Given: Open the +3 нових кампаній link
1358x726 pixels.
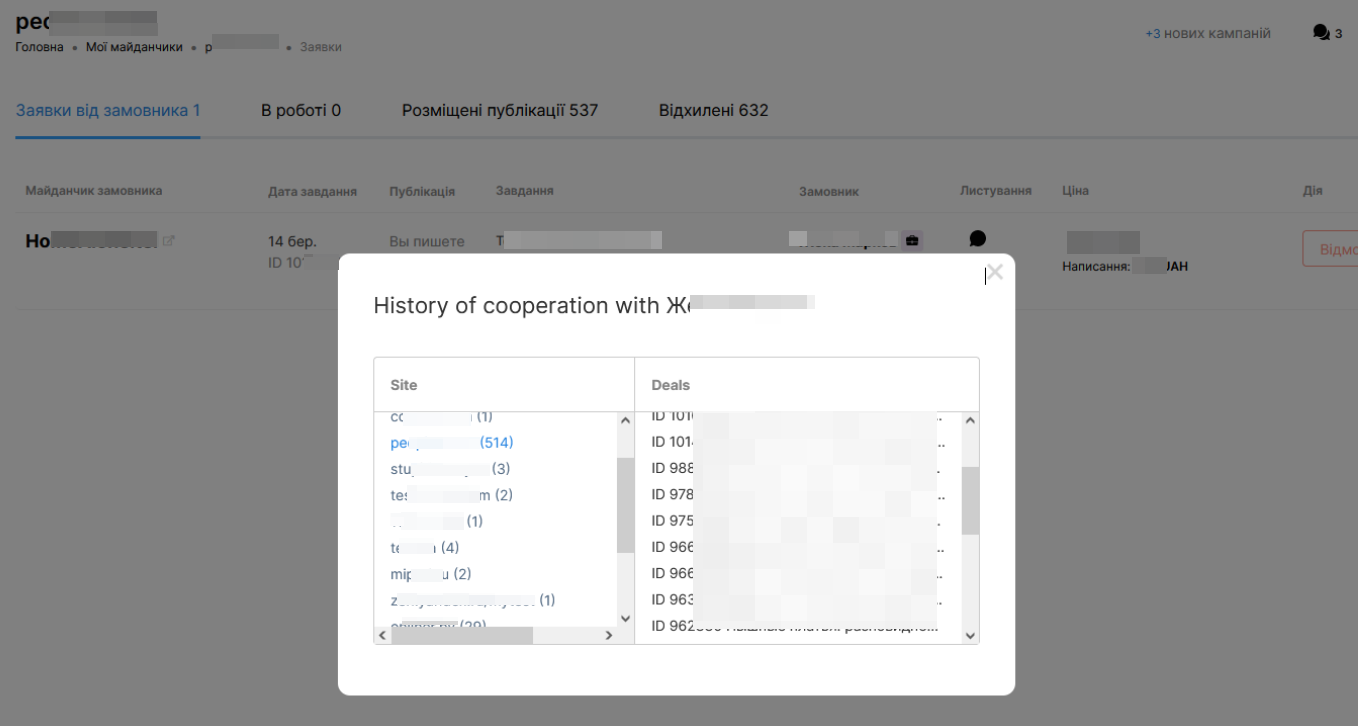Looking at the screenshot, I should (1208, 34).
